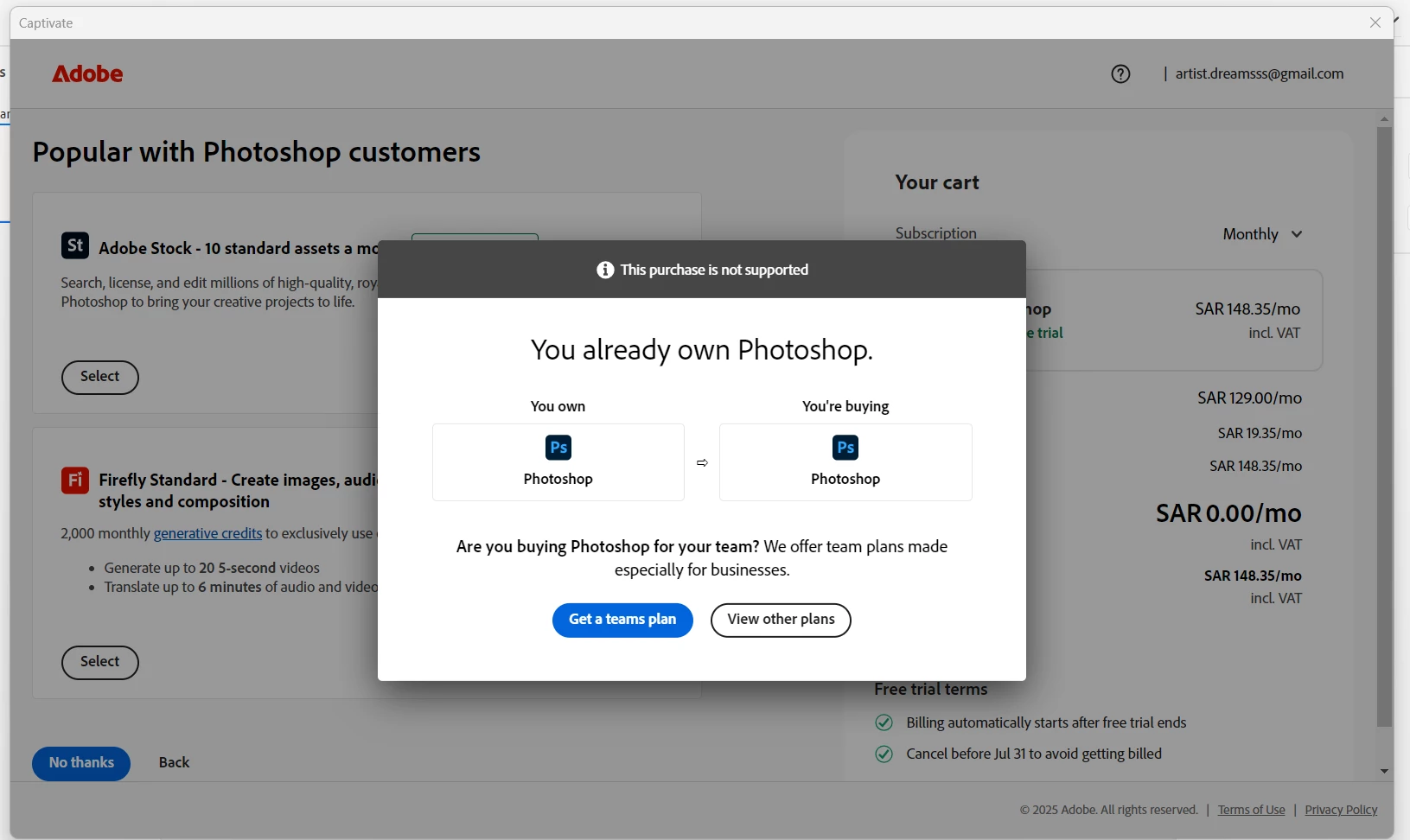
Task: Click the You're buying Photoshop card
Action: [845, 462]
